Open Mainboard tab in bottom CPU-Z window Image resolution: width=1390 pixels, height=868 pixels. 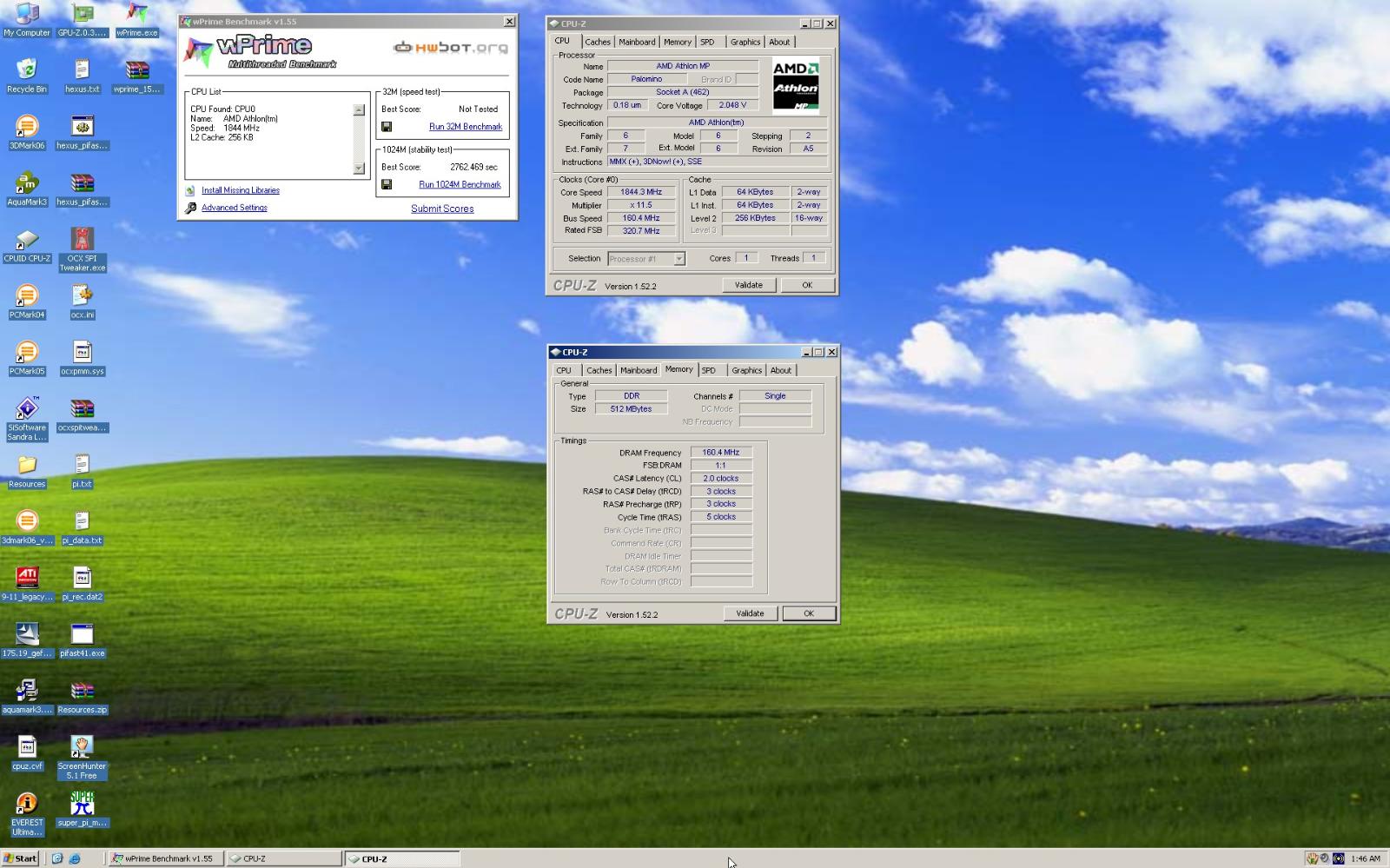coord(639,370)
